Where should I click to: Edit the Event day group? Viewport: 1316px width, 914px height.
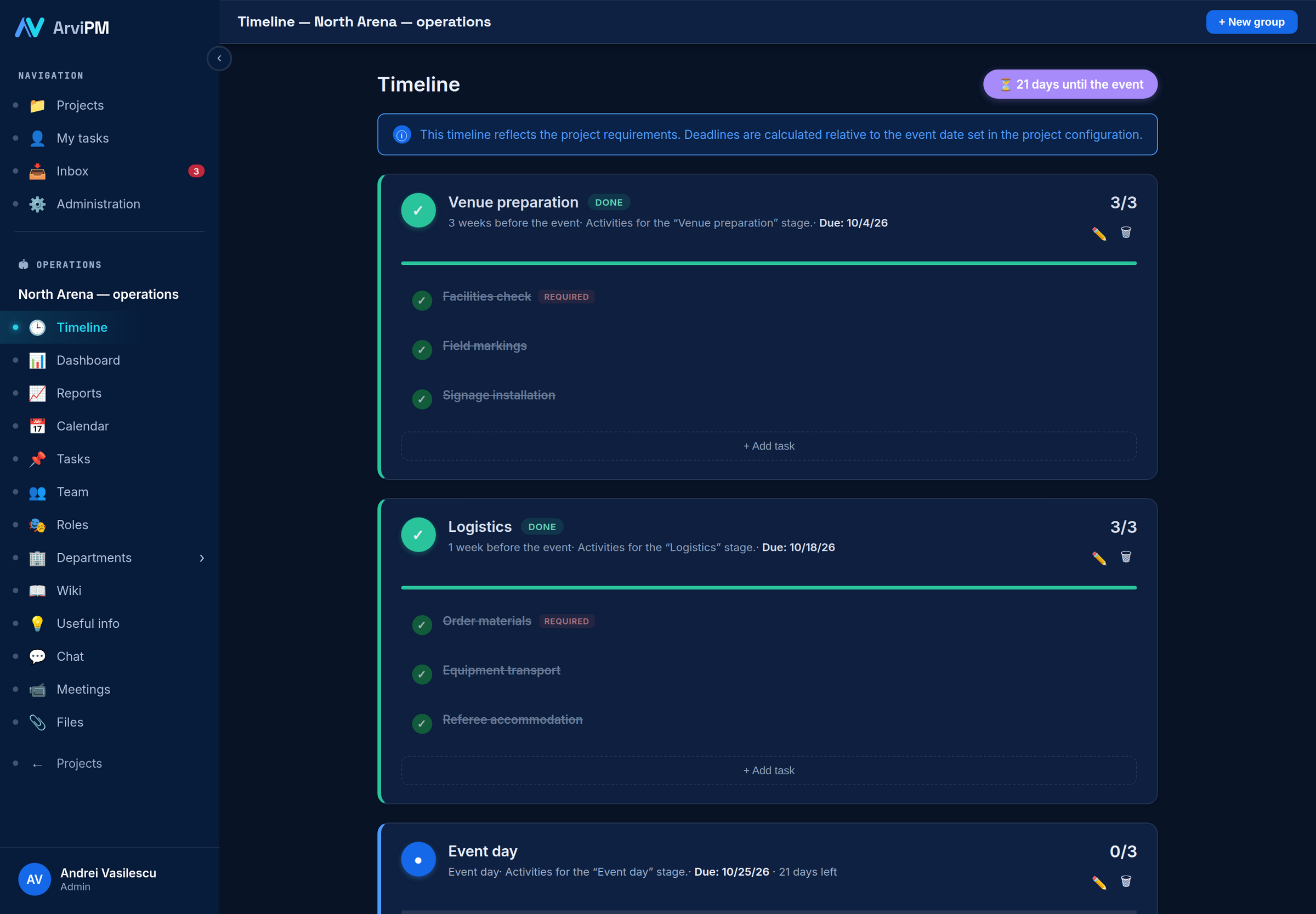(x=1098, y=882)
